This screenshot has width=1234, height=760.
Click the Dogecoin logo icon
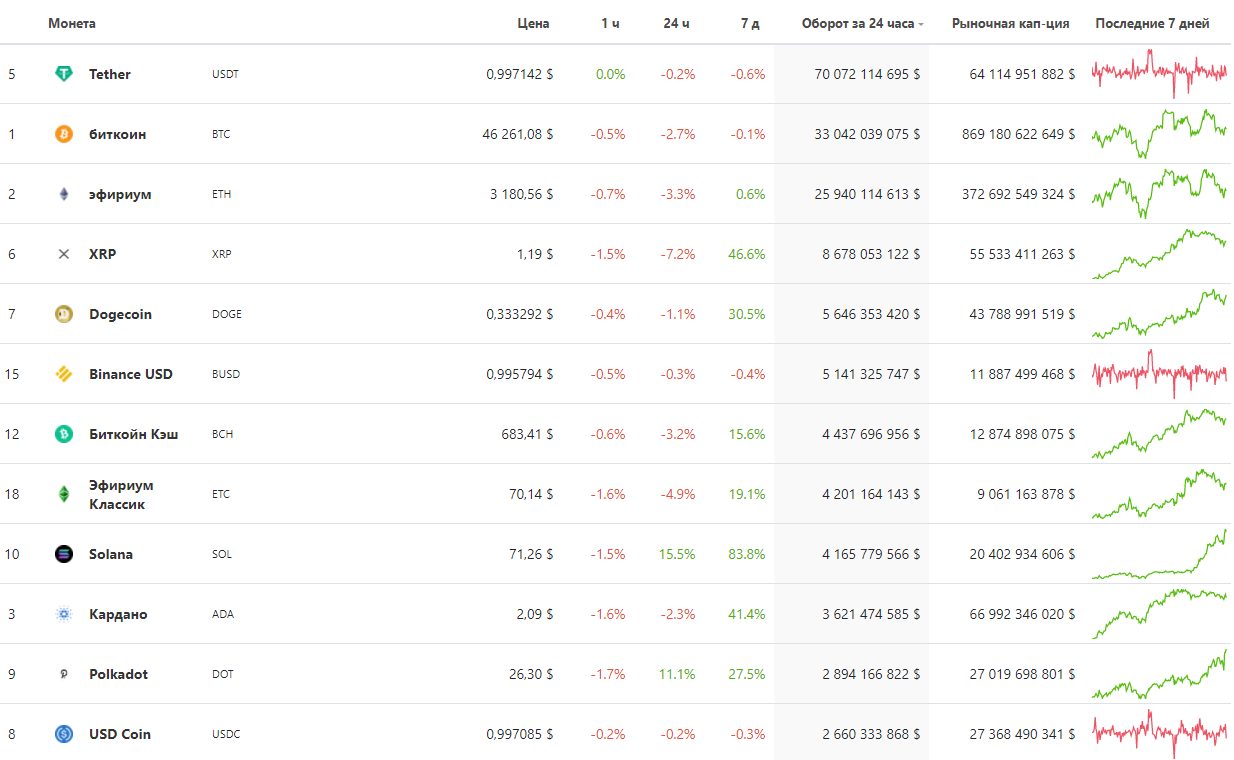click(64, 314)
